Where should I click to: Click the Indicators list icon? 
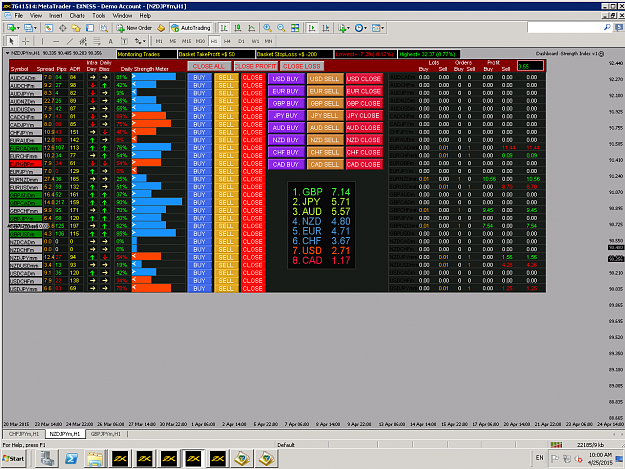pyautogui.click(x=342, y=28)
